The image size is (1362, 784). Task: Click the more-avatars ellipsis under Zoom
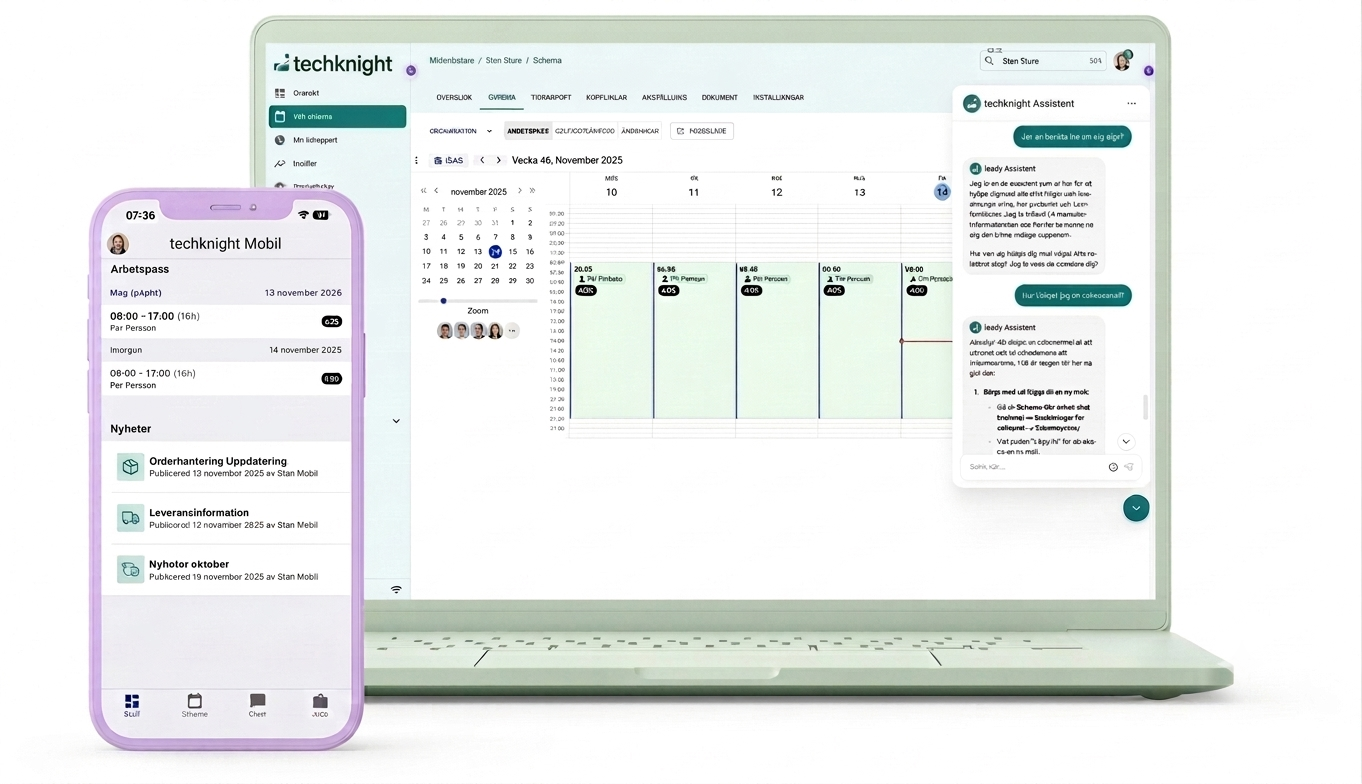[x=512, y=331]
